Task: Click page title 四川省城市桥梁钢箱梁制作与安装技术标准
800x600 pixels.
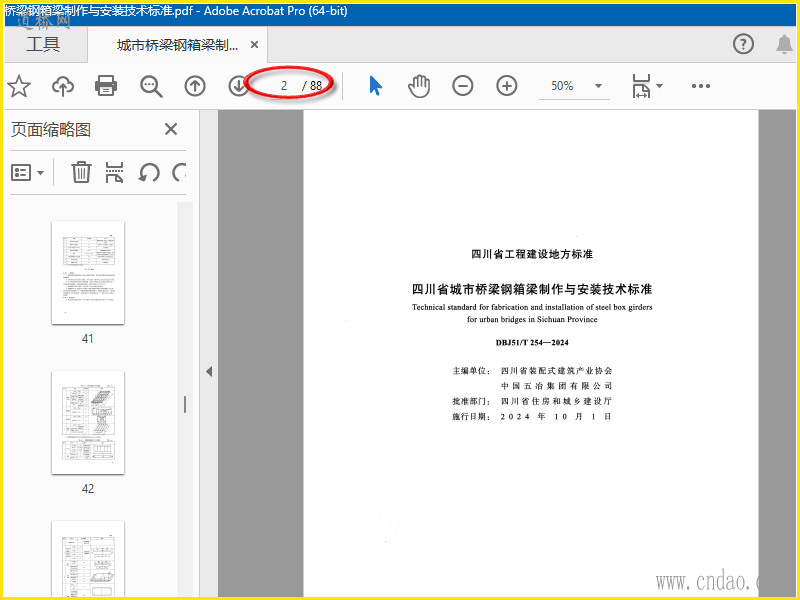Action: click(532, 289)
